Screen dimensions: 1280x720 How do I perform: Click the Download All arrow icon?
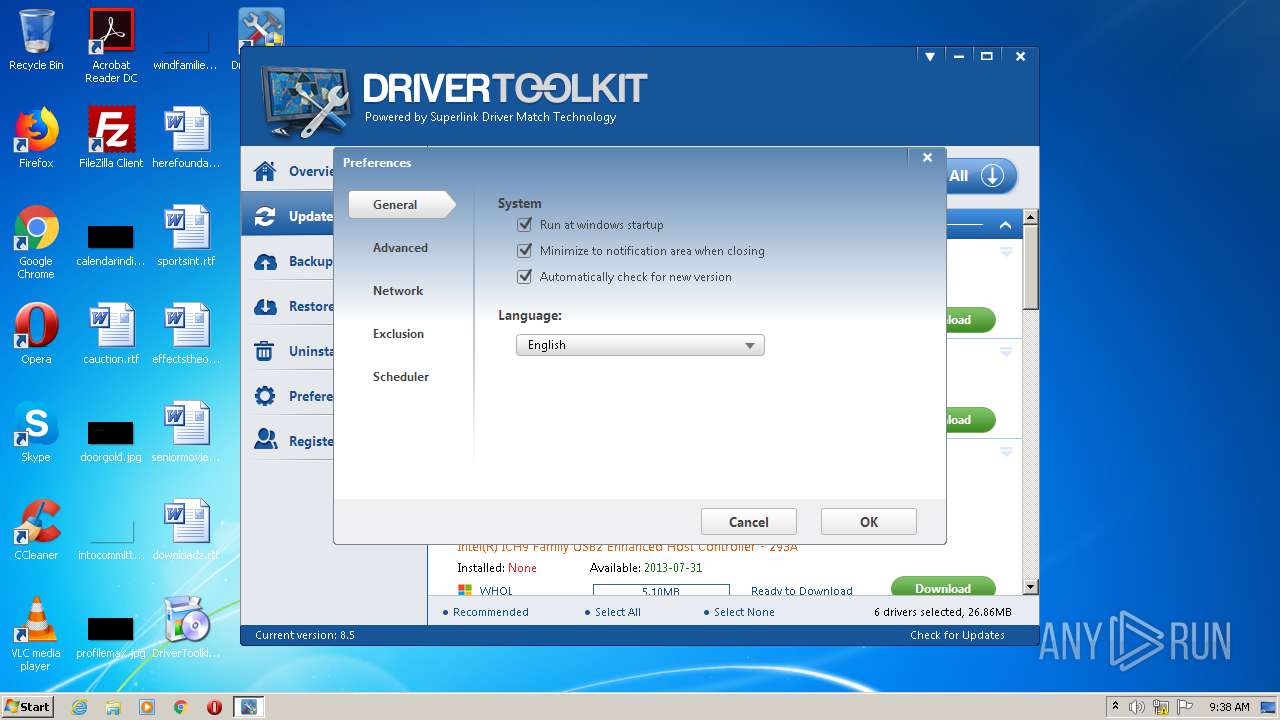click(991, 176)
